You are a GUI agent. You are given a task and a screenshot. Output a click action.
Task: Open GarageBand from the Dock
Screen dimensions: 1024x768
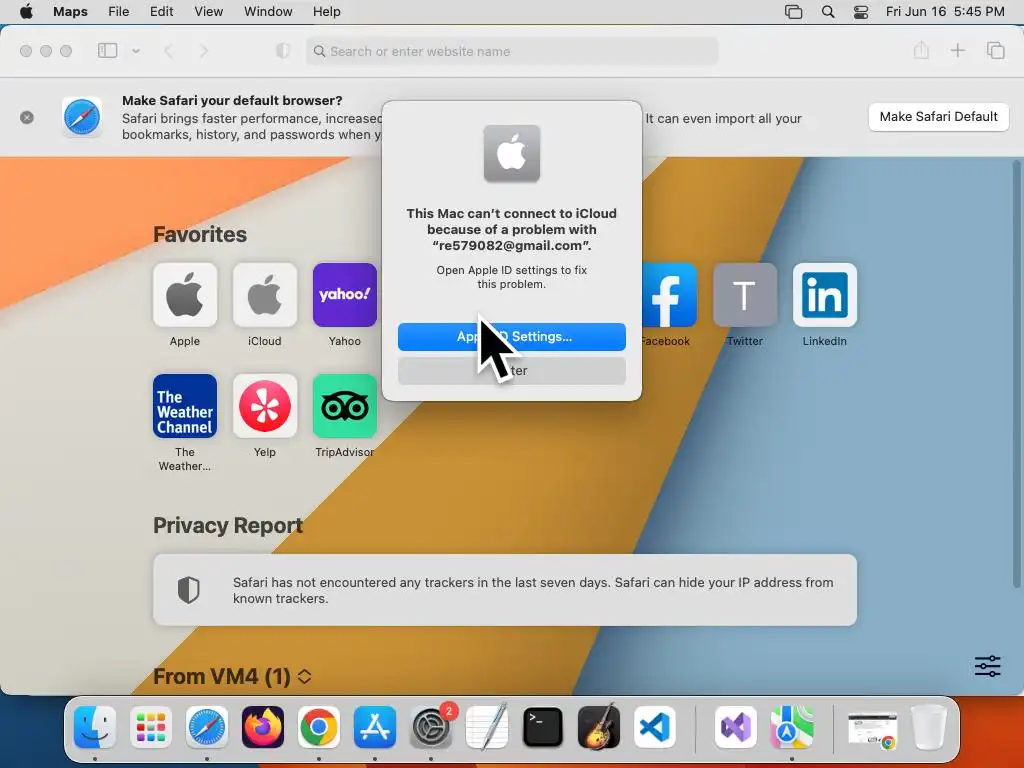(599, 727)
